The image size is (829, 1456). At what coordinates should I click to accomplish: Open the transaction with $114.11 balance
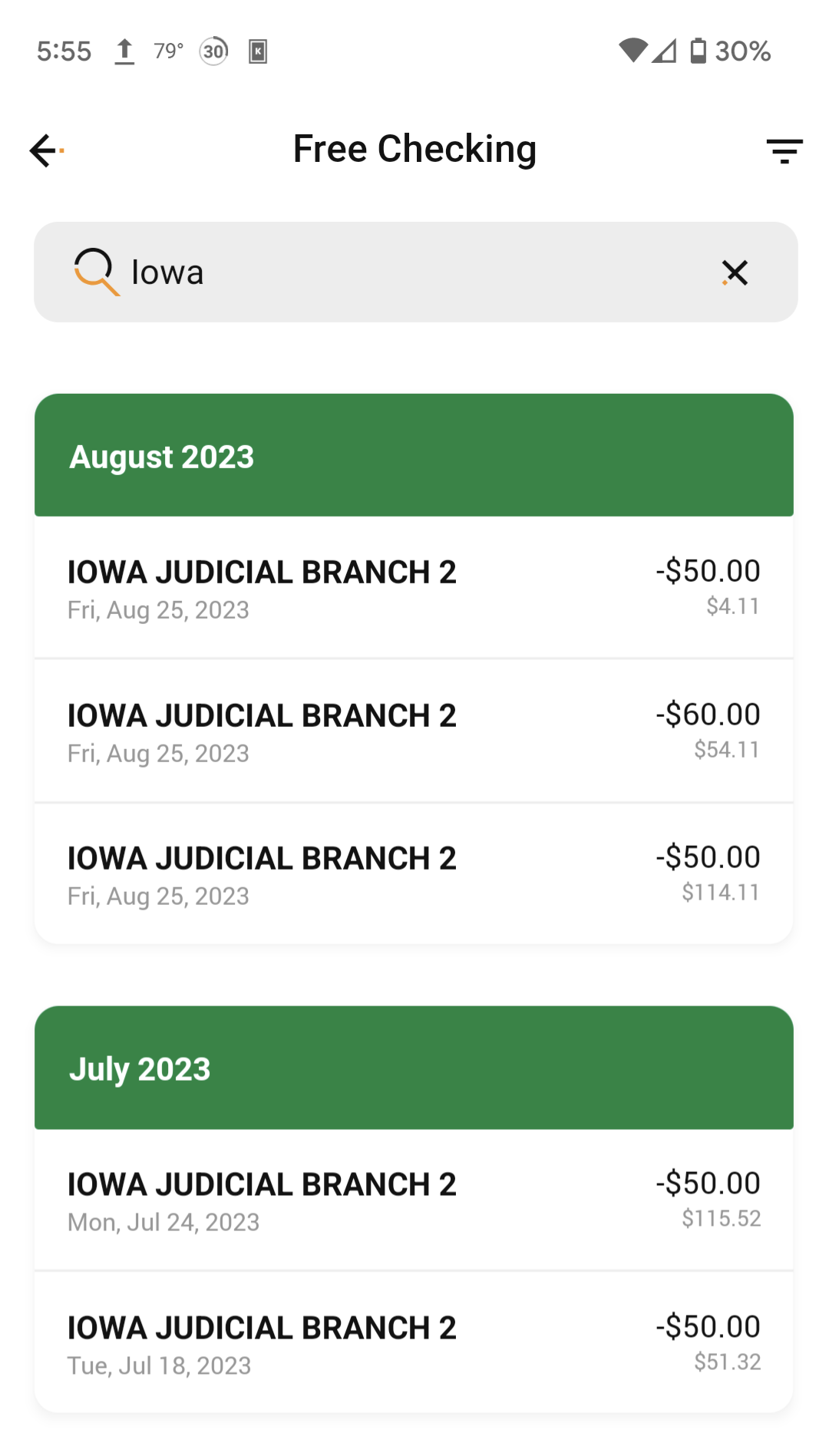pyautogui.click(x=414, y=875)
